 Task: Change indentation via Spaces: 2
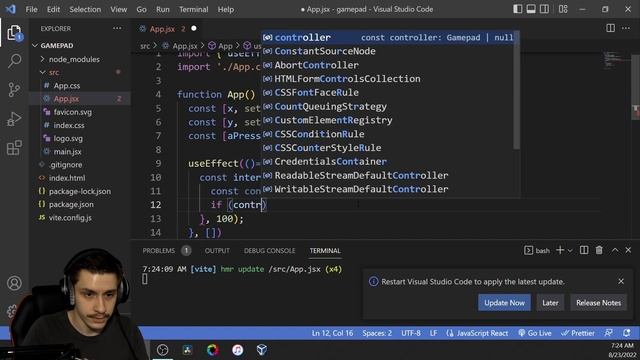[377, 333]
